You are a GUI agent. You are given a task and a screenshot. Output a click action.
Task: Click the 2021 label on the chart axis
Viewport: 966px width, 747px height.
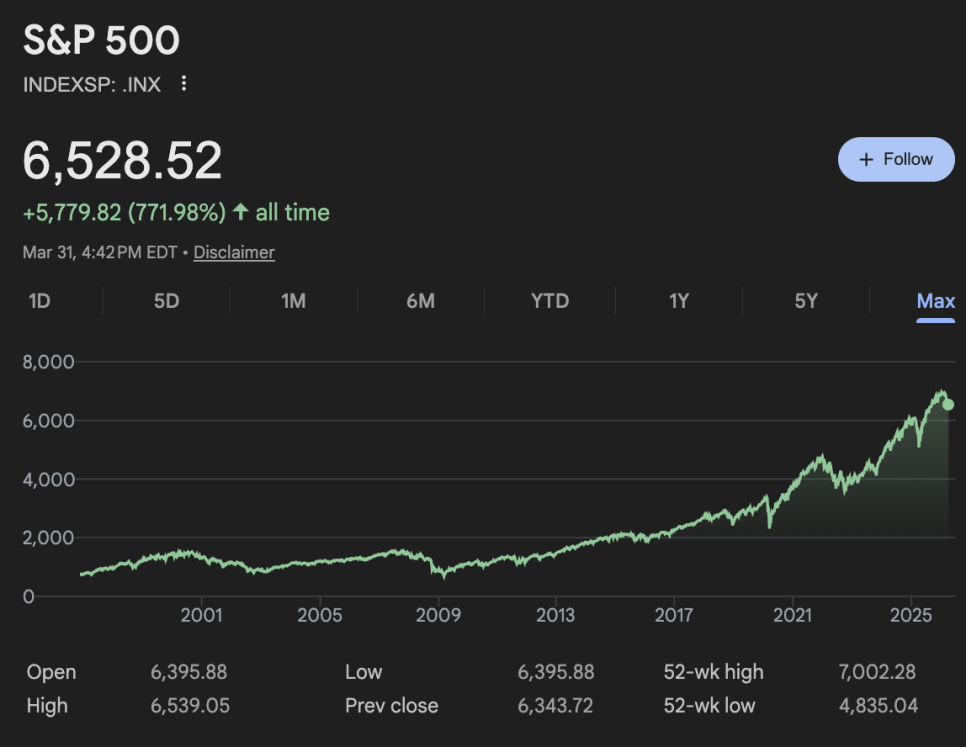(x=792, y=615)
